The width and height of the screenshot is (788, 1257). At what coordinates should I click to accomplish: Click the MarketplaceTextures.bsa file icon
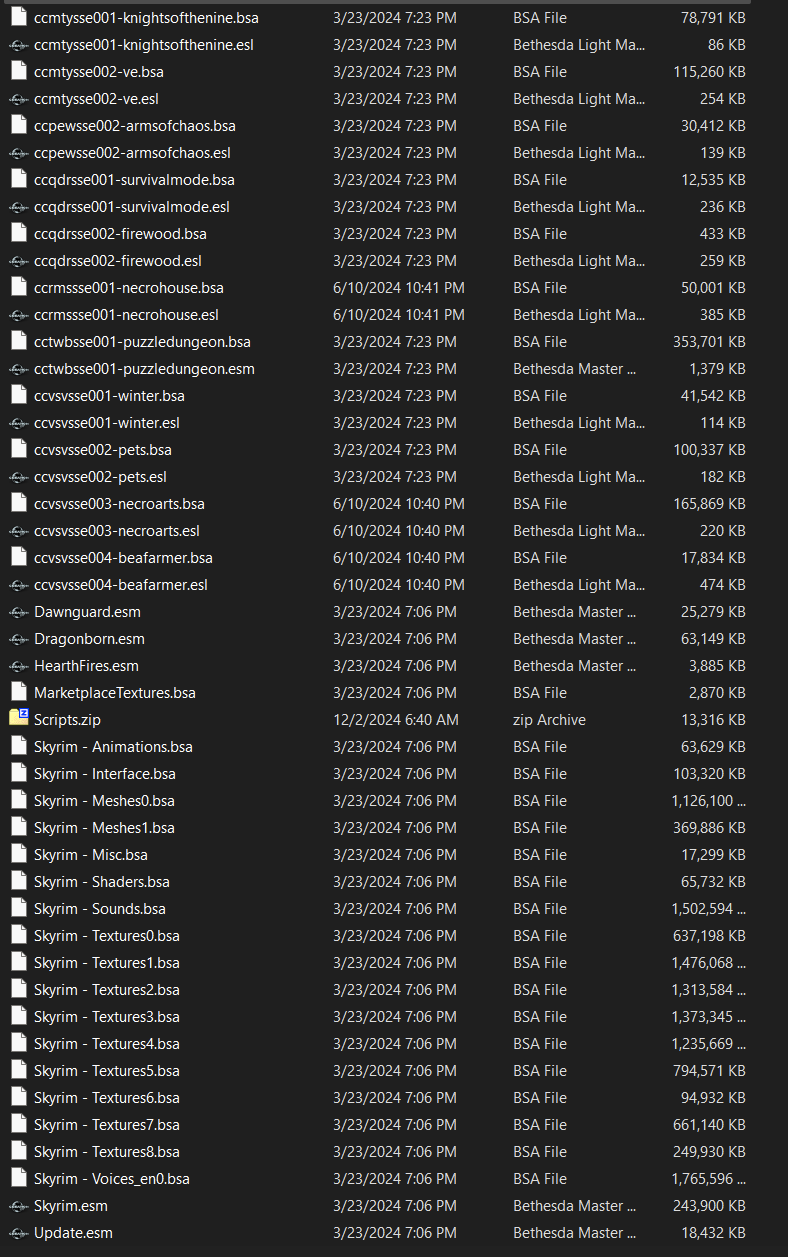point(18,692)
